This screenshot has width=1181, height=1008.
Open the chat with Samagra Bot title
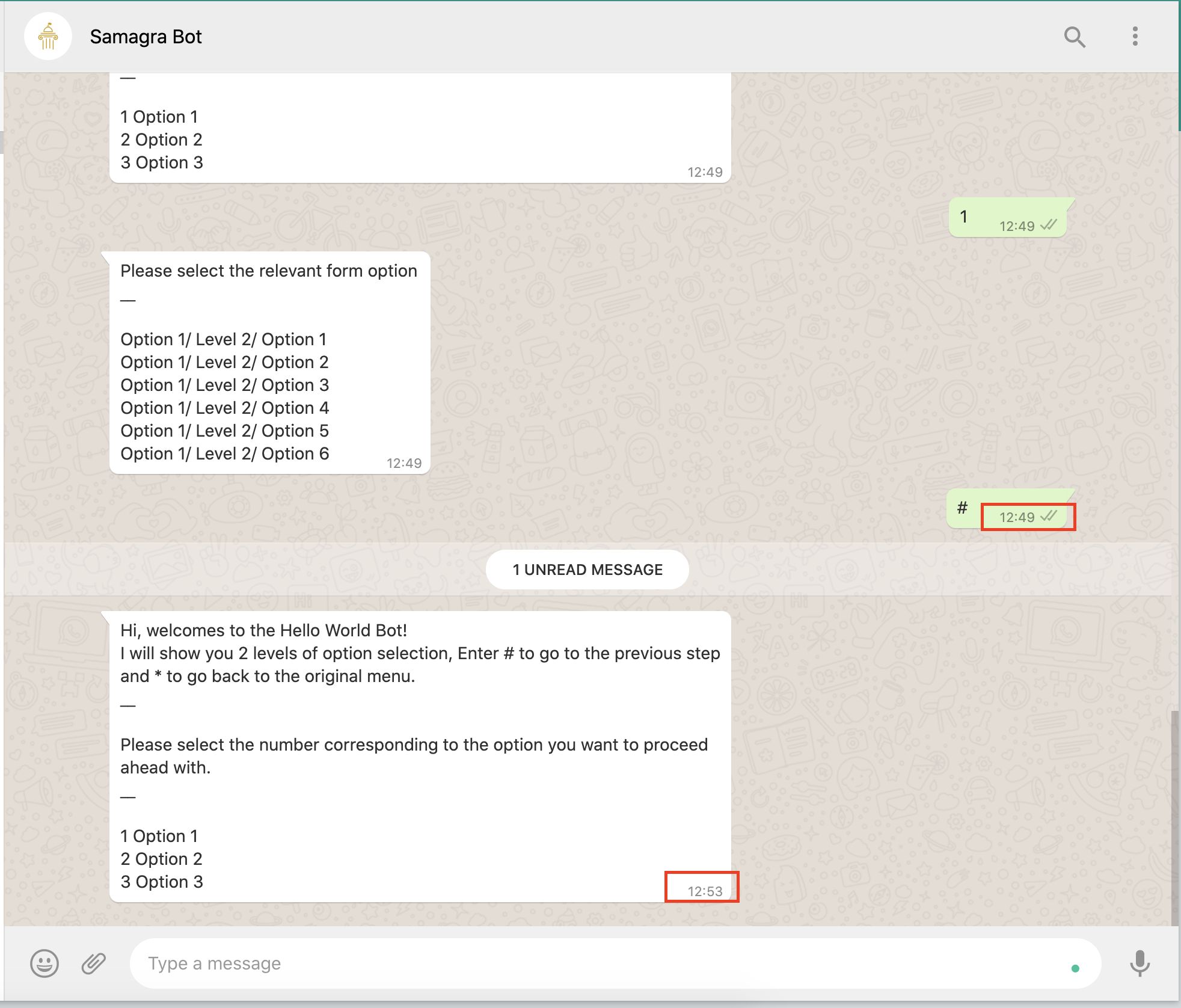point(146,37)
